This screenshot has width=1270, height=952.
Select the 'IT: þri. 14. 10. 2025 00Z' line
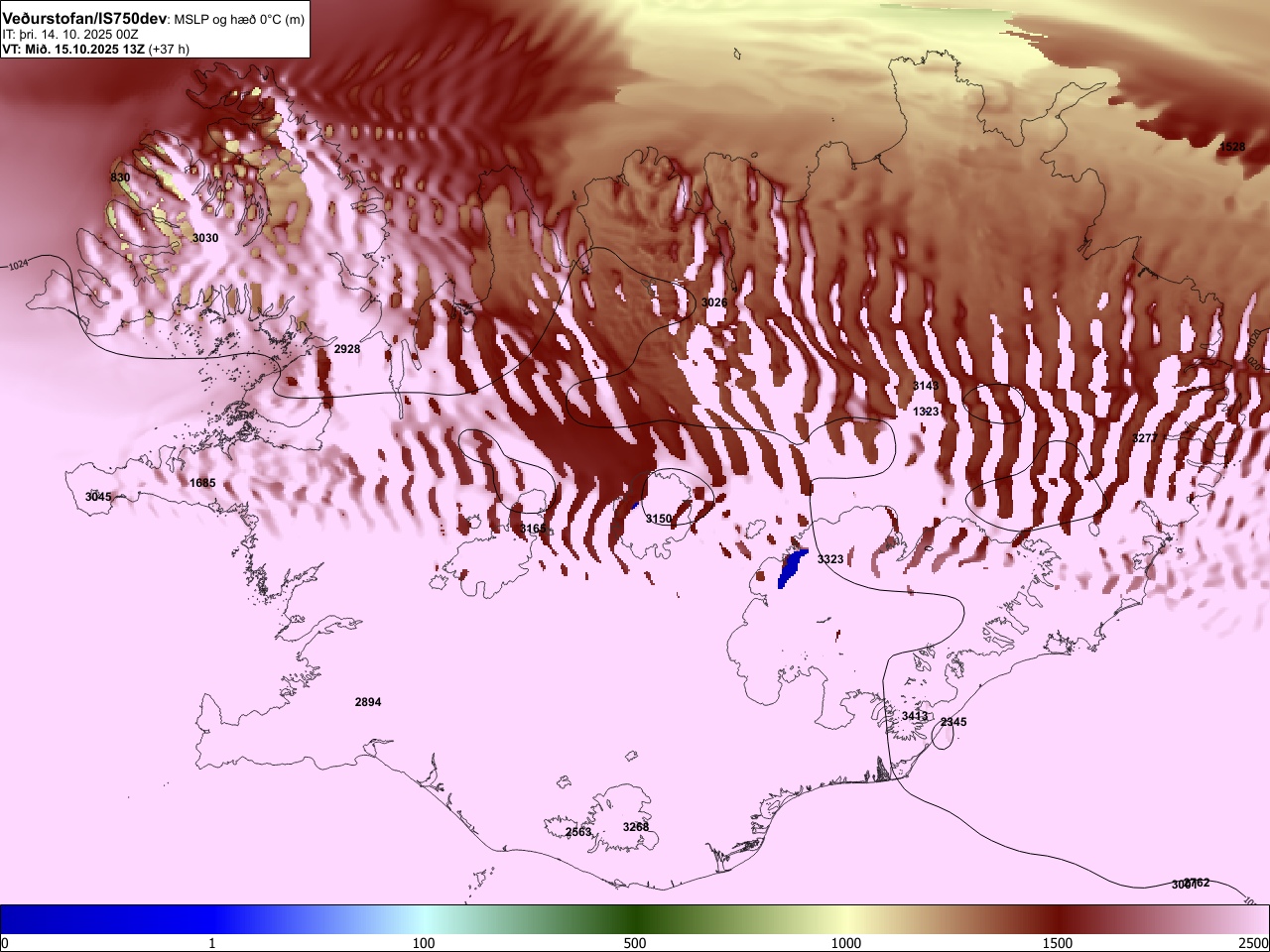70,34
